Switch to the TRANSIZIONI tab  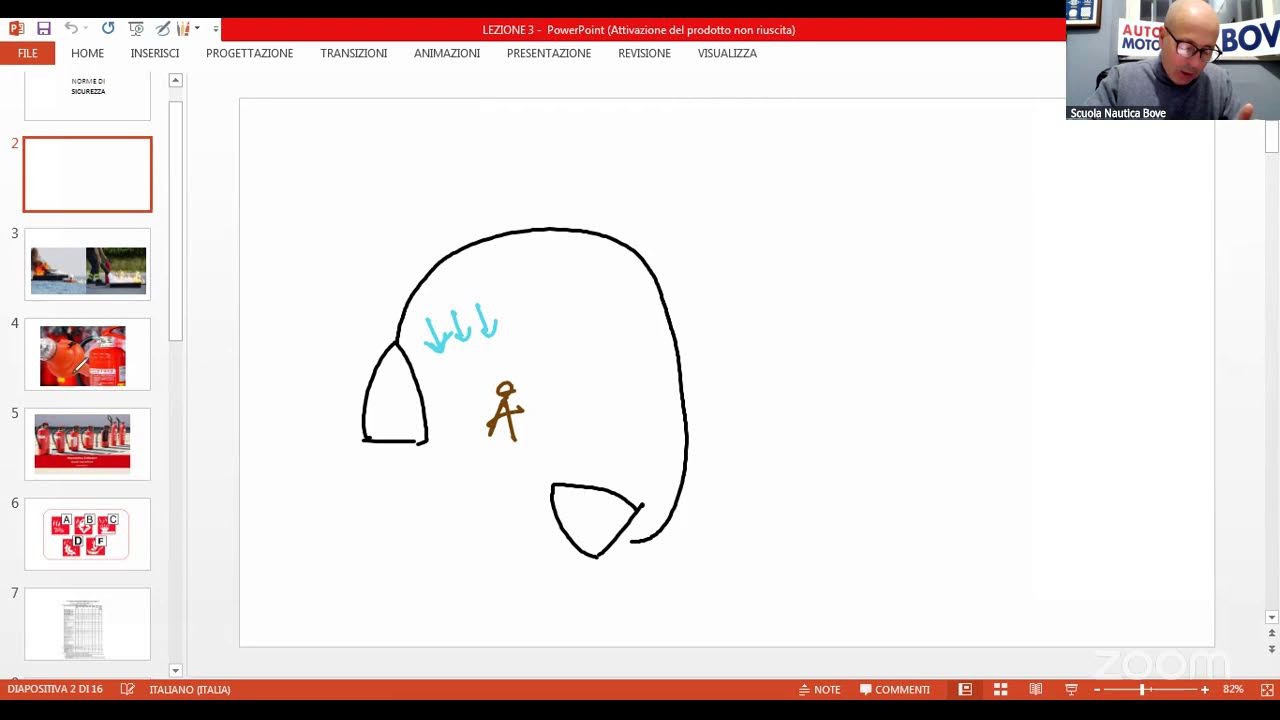pos(353,53)
